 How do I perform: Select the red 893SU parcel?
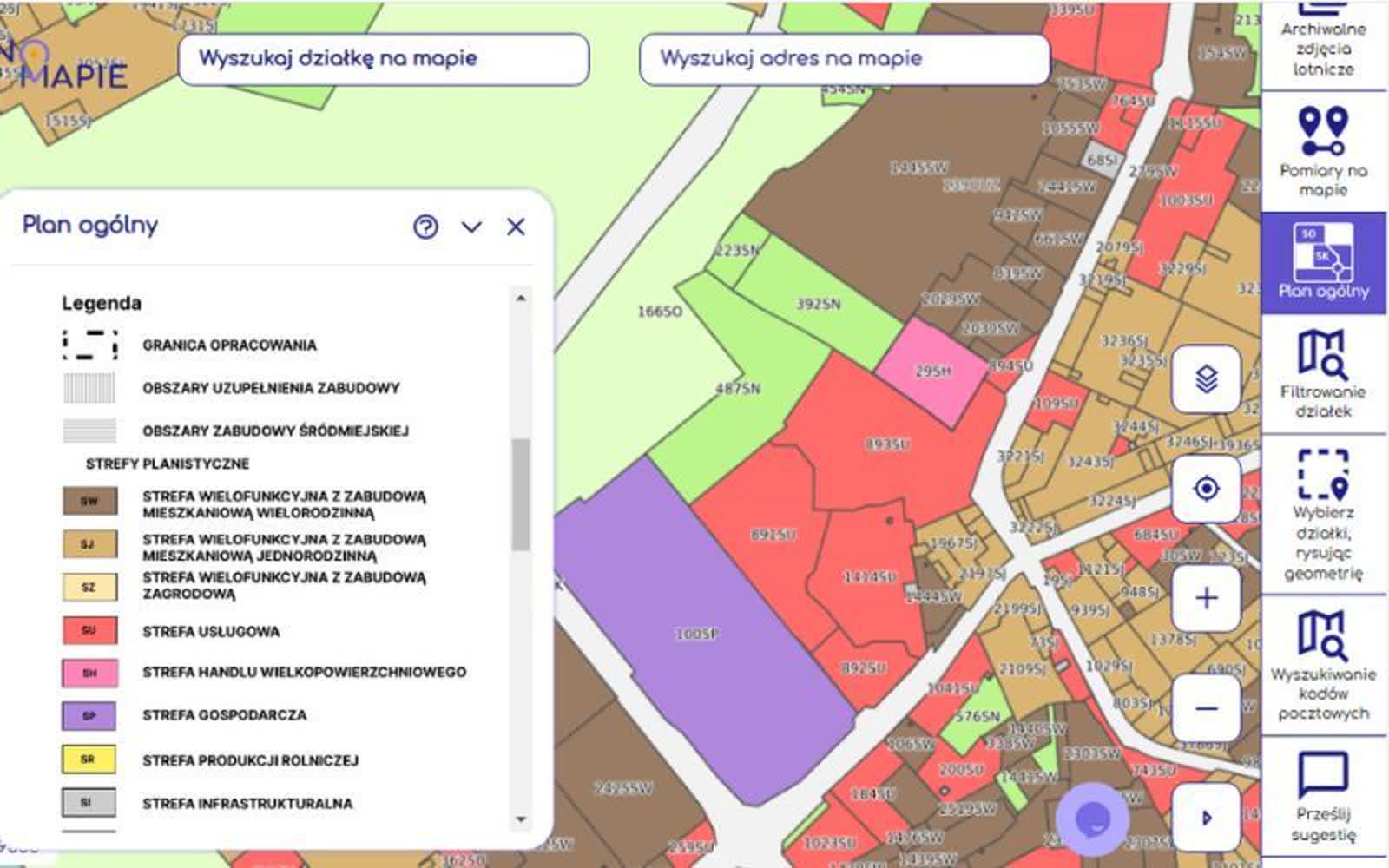point(886,444)
